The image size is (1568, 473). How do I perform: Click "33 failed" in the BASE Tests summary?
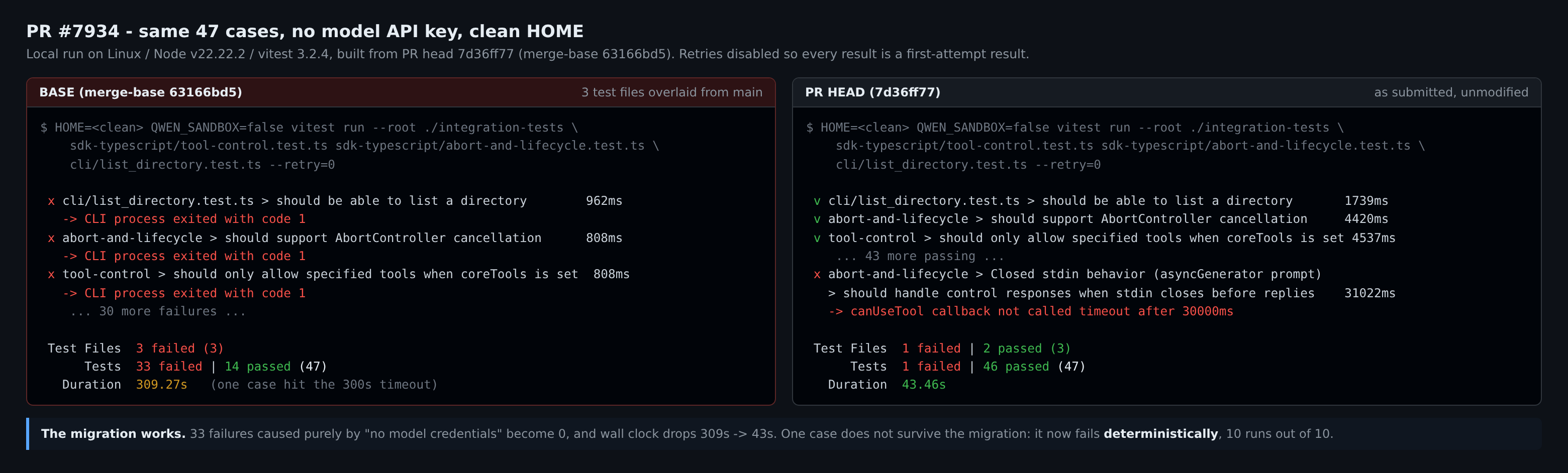pyautogui.click(x=168, y=367)
